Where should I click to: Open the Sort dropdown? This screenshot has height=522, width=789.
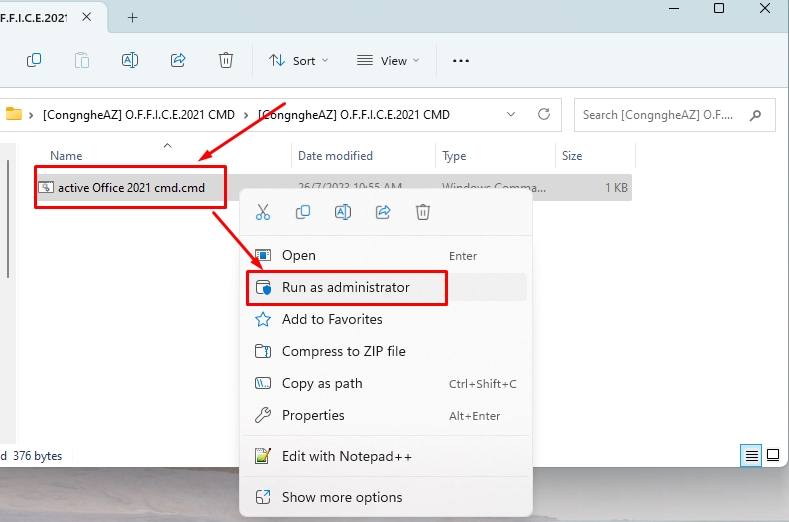click(x=298, y=61)
